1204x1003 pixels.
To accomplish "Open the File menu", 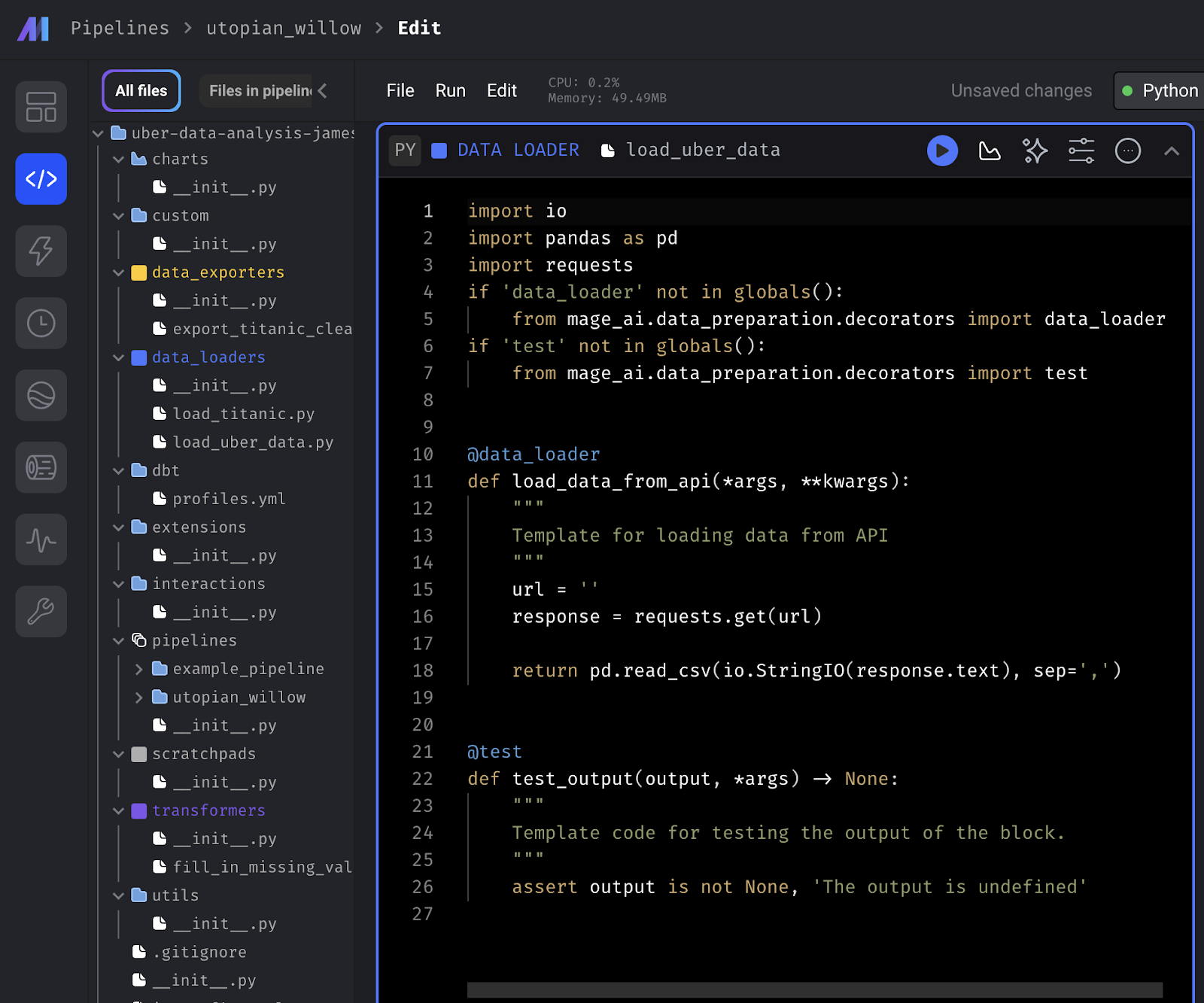I will tap(400, 90).
